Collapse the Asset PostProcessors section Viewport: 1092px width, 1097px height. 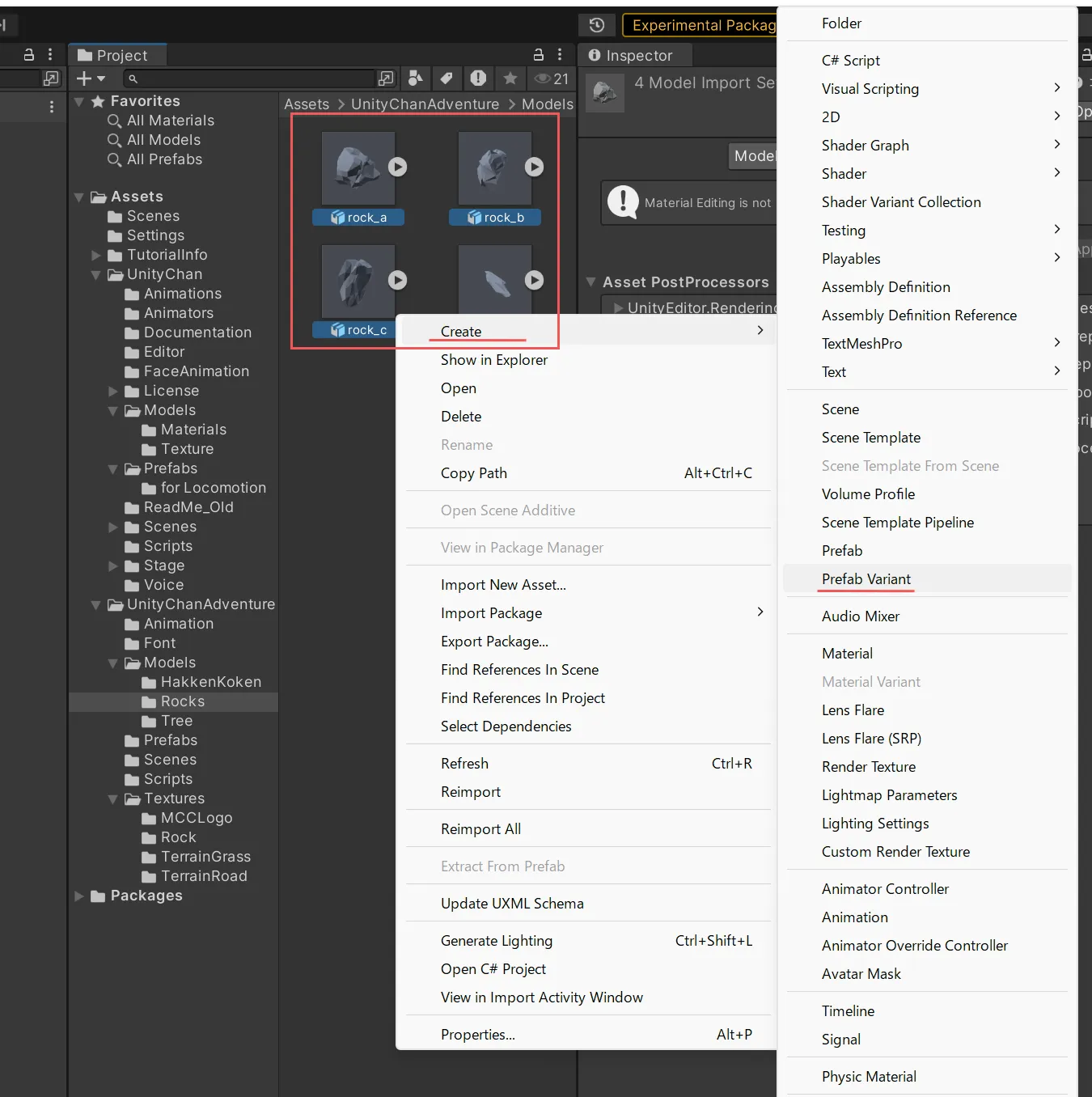click(590, 282)
